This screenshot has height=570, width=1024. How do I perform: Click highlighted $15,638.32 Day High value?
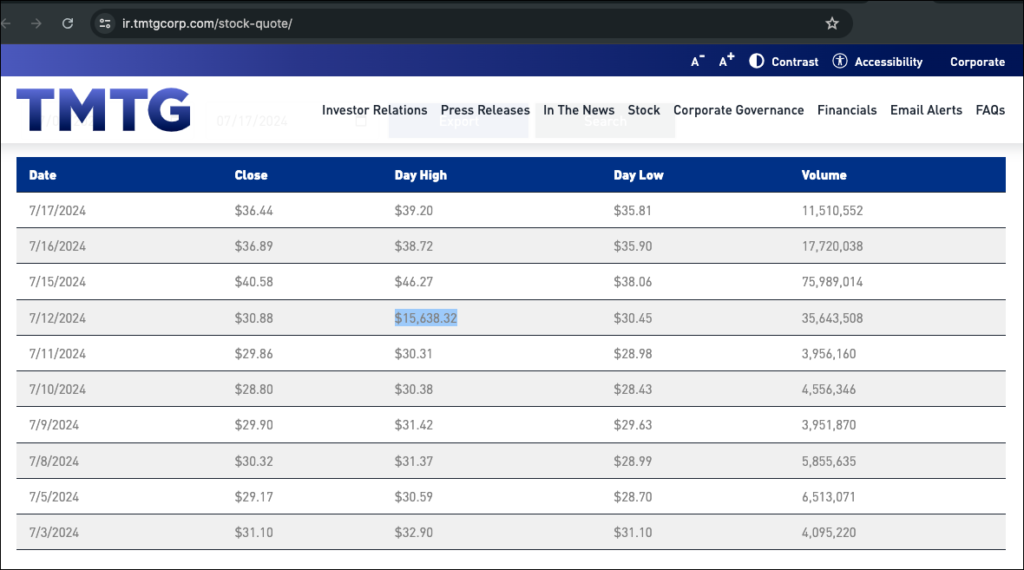pos(426,318)
